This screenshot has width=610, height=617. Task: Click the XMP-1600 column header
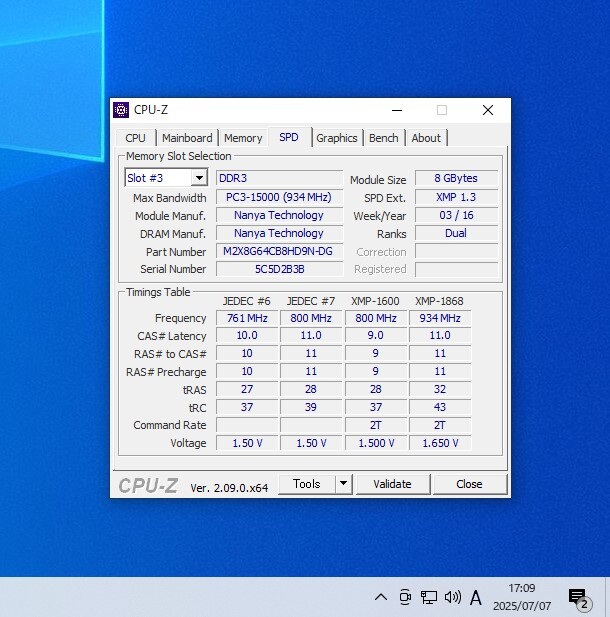[x=375, y=301]
